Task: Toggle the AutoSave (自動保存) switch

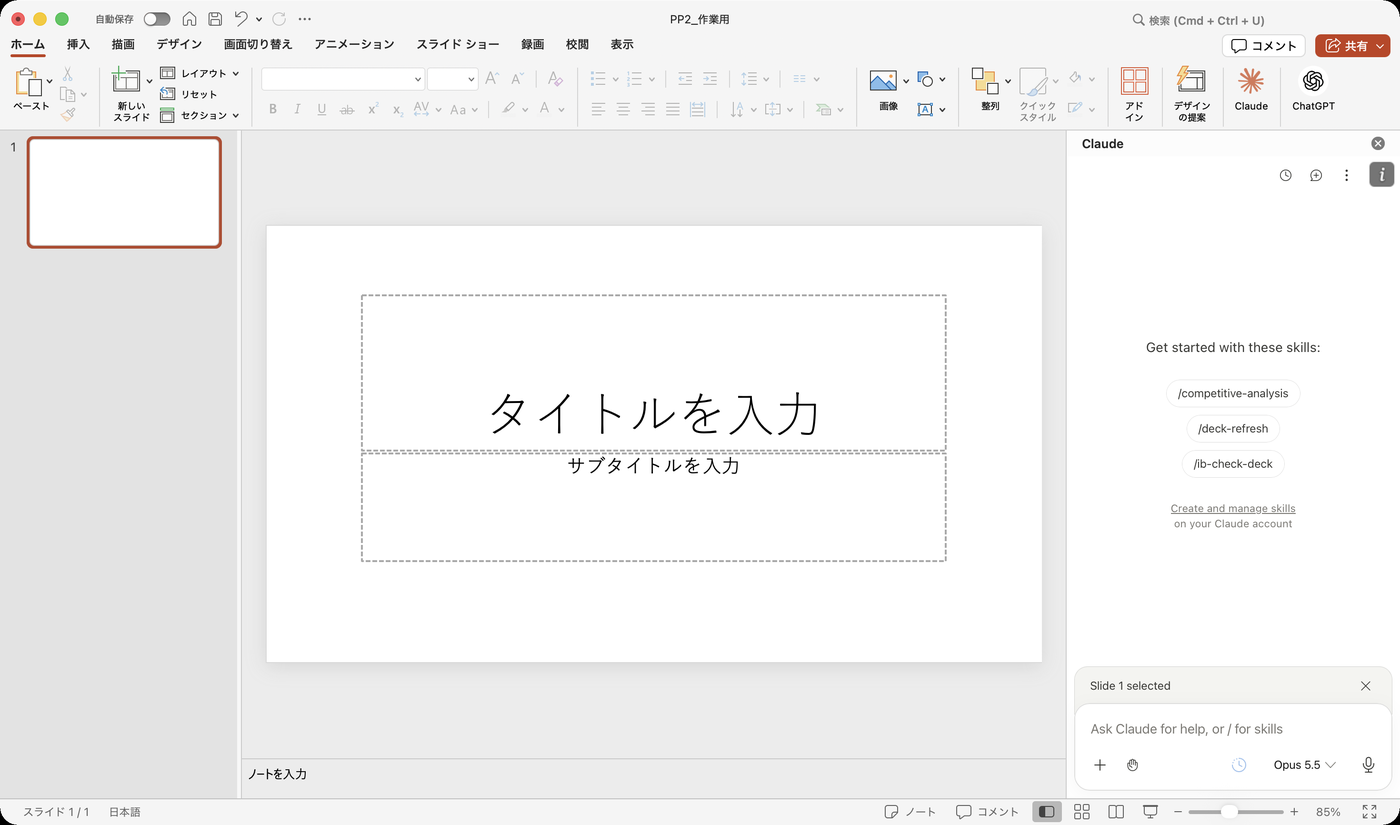Action: point(157,19)
